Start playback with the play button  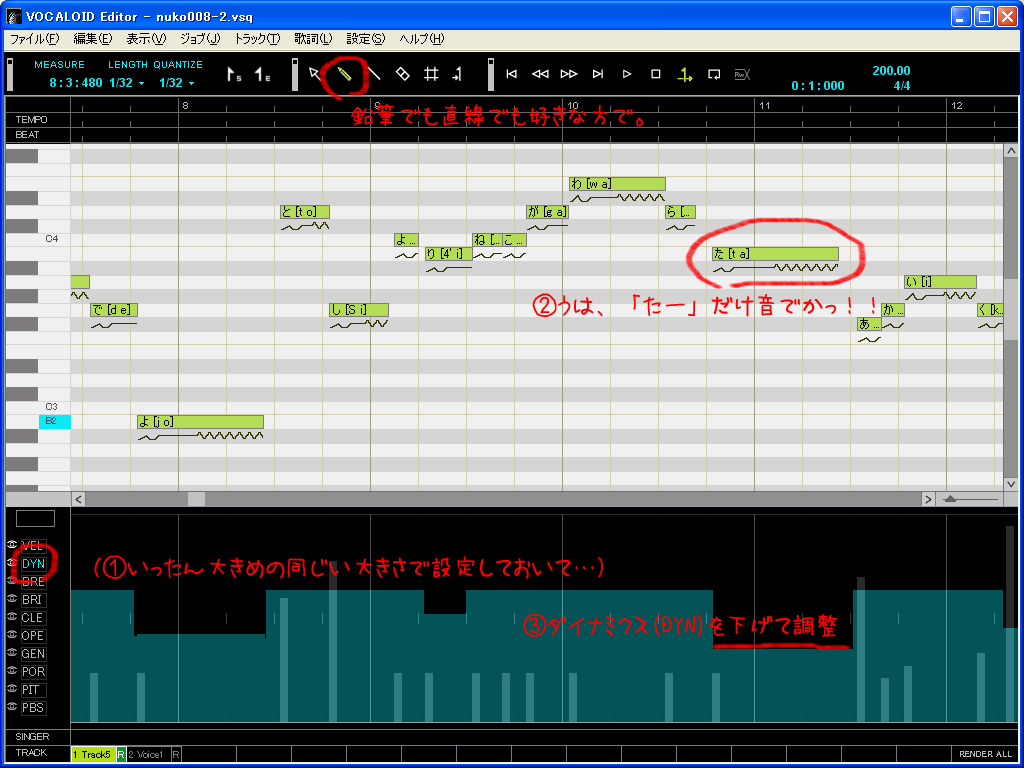(626, 74)
